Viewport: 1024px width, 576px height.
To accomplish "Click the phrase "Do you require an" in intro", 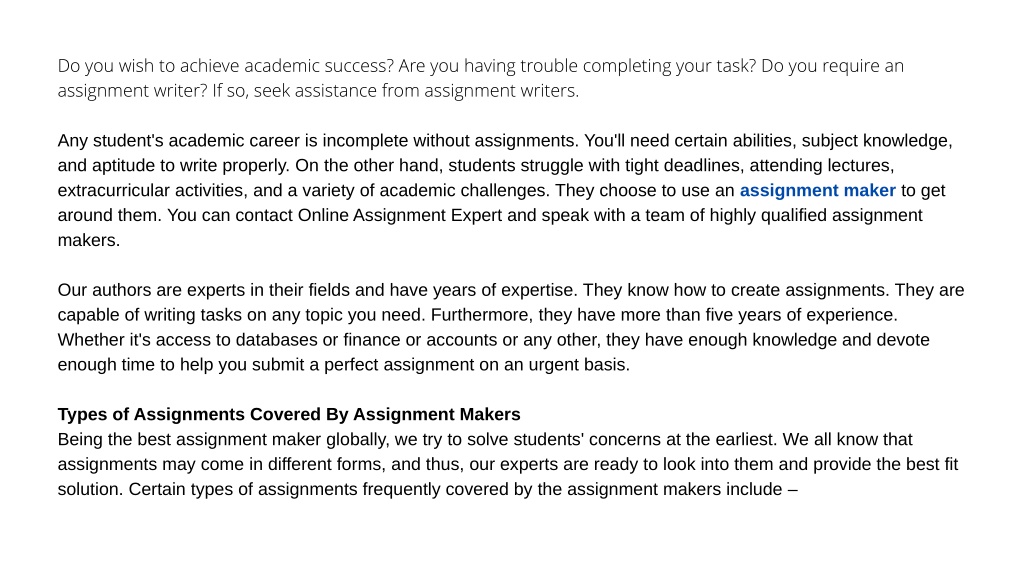I will [x=833, y=66].
